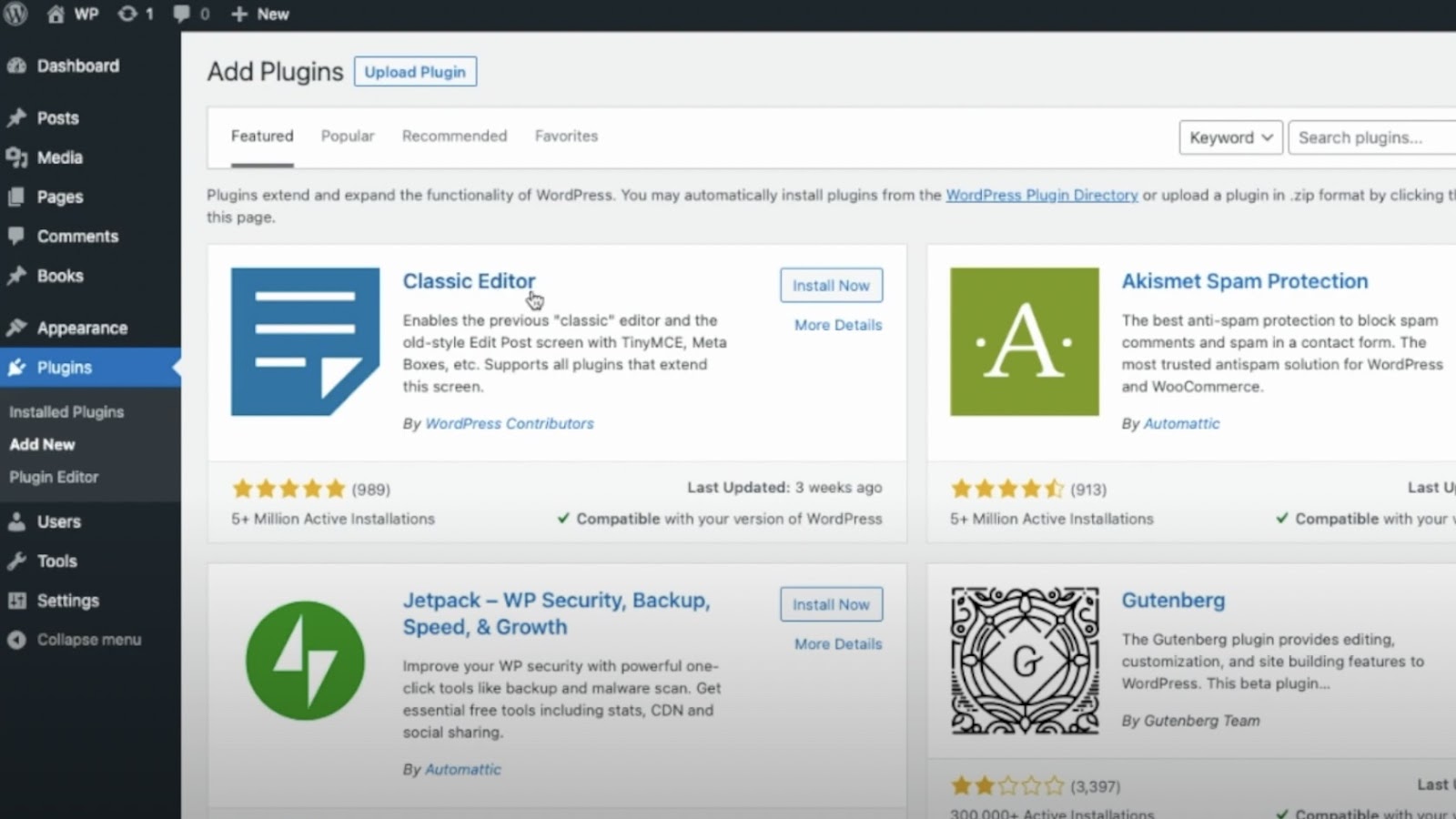Open Plugin Editor submenu item
The image size is (1456, 819).
click(54, 477)
